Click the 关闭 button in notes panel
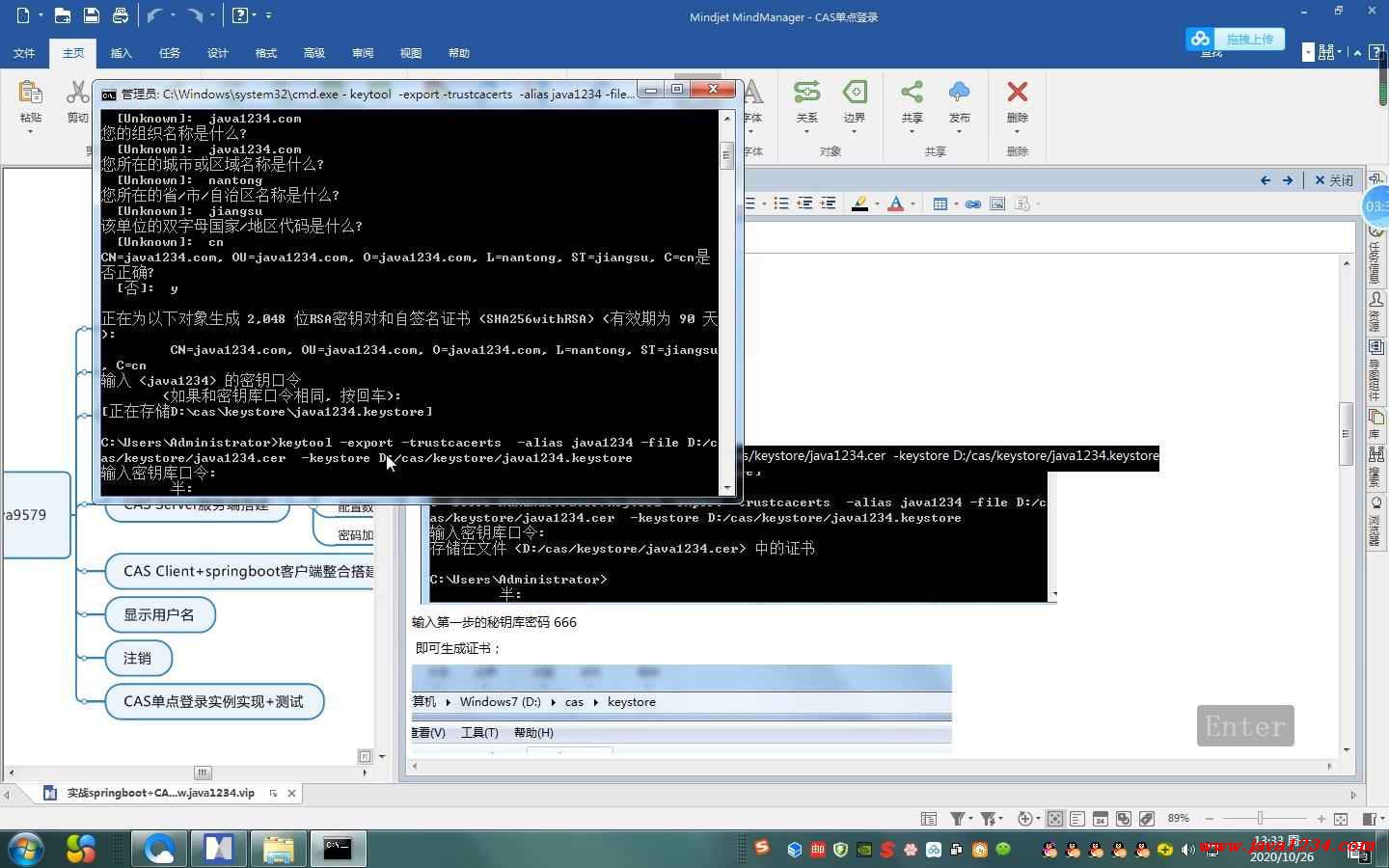Screen dimensions: 1389x868 click(x=1335, y=180)
